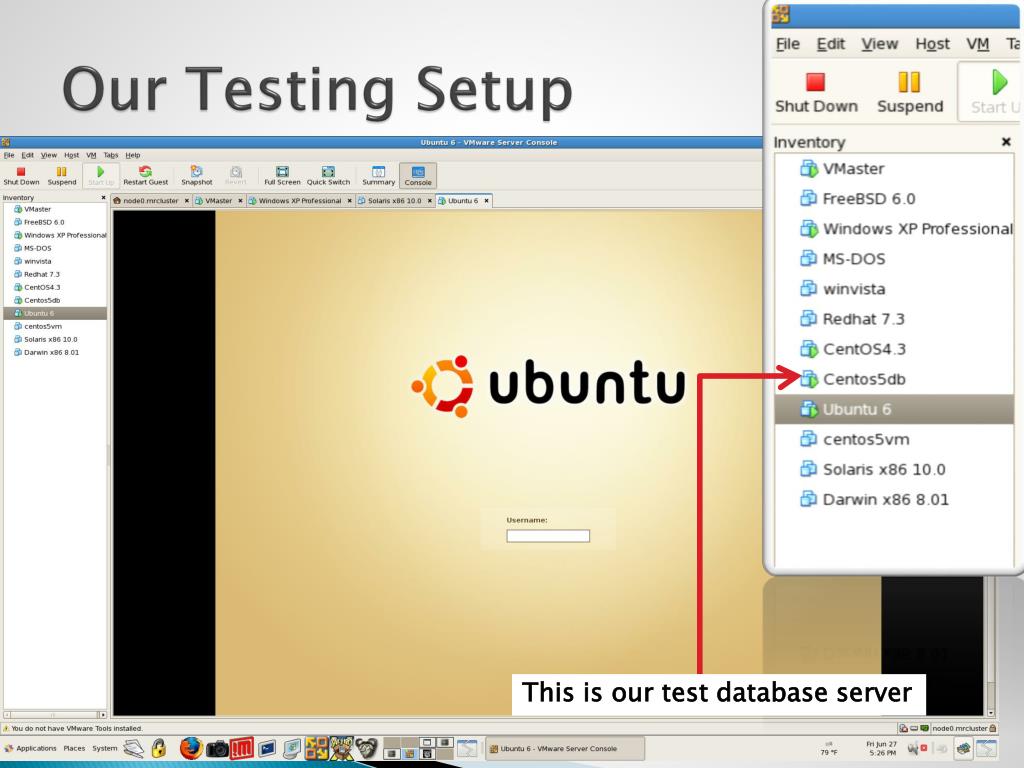
Task: Close the Inventory pane in the small console window
Action: coord(103,197)
